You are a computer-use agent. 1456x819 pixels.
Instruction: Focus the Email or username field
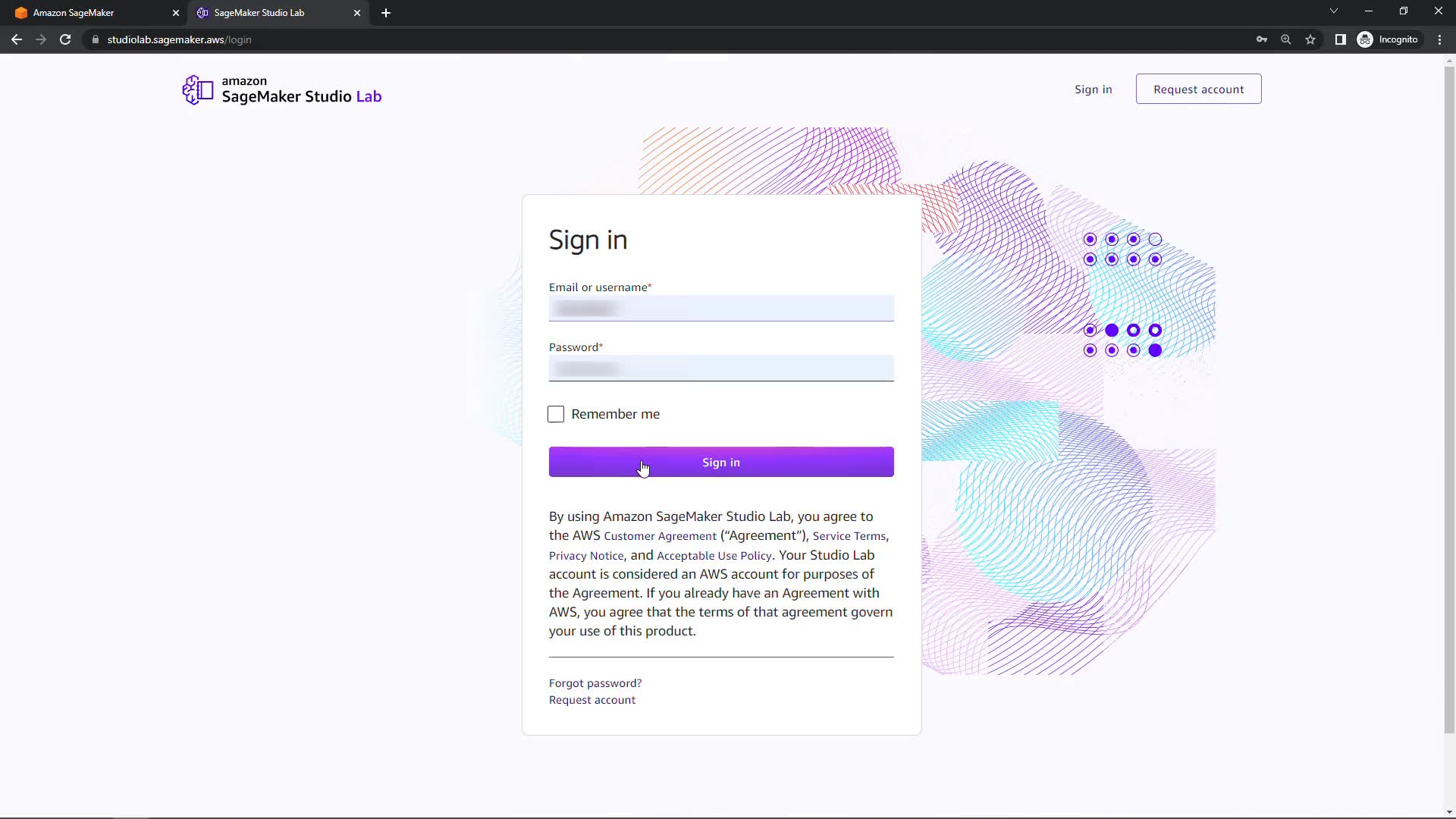(x=720, y=309)
